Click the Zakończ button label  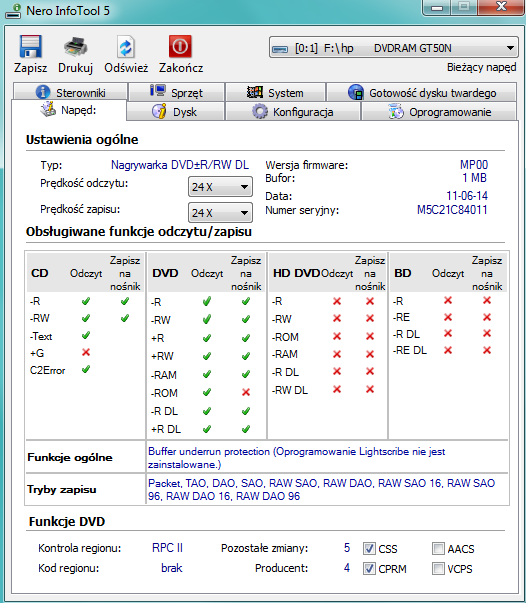181,68
